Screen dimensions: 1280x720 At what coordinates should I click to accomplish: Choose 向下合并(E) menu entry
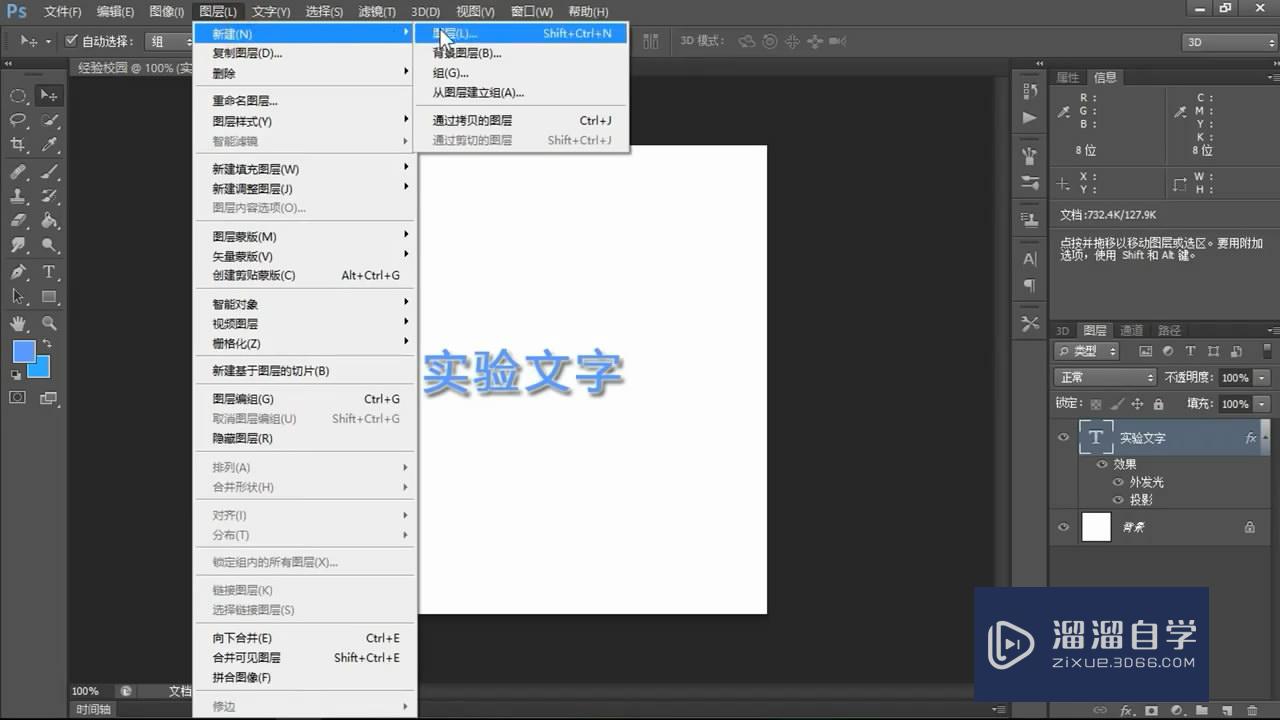[x=304, y=638]
